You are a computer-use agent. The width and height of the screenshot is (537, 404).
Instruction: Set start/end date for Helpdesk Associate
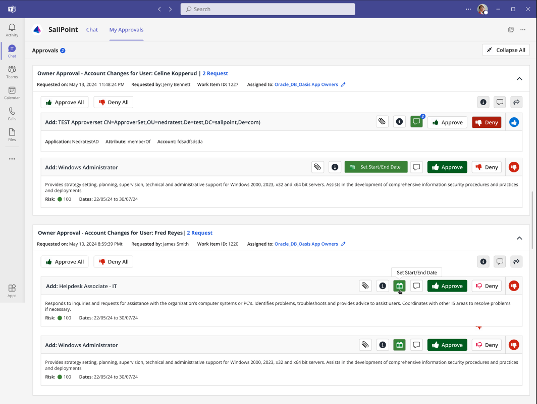coord(399,286)
